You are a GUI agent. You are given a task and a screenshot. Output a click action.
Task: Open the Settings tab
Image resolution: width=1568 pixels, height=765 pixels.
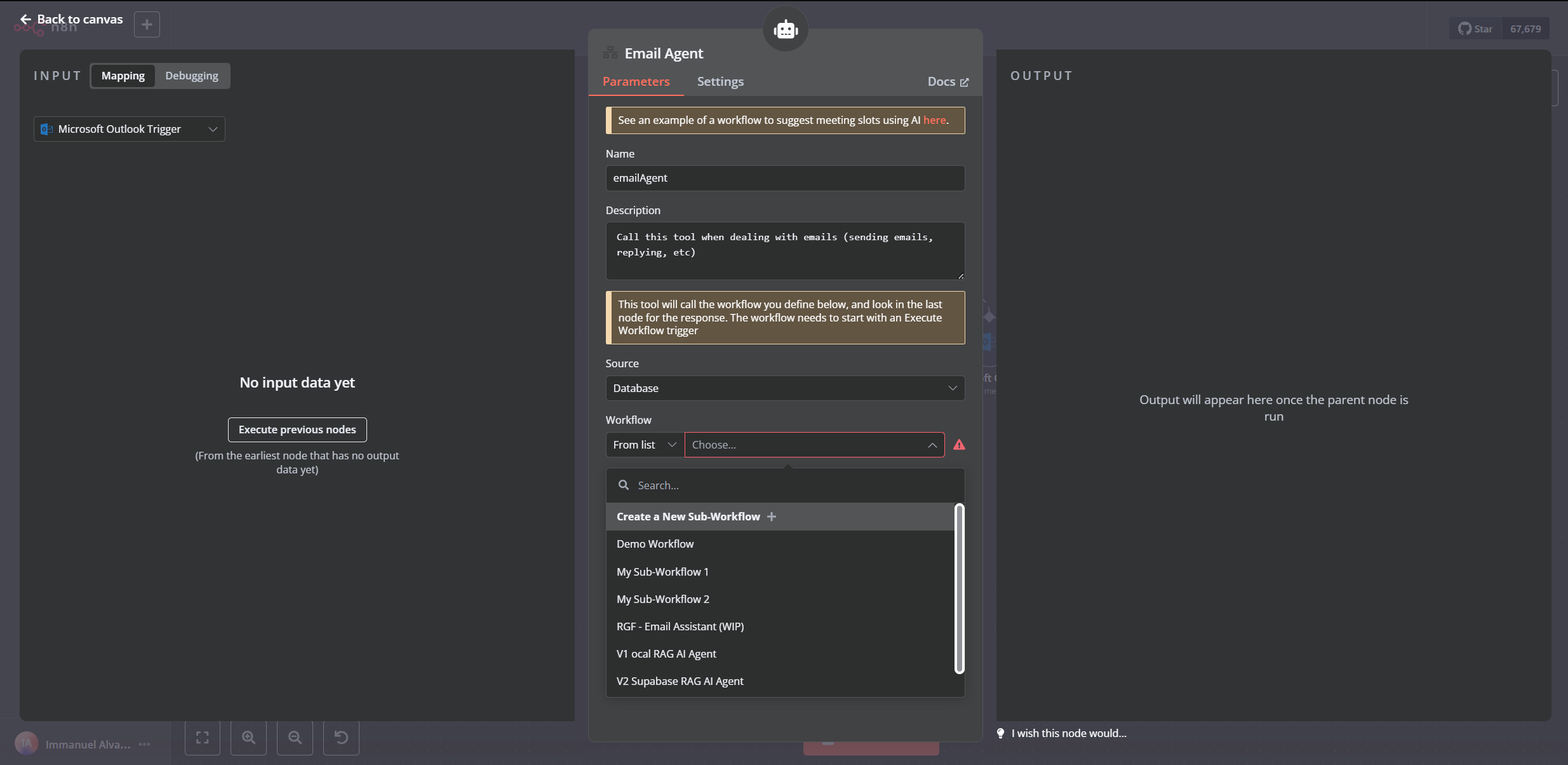click(720, 81)
